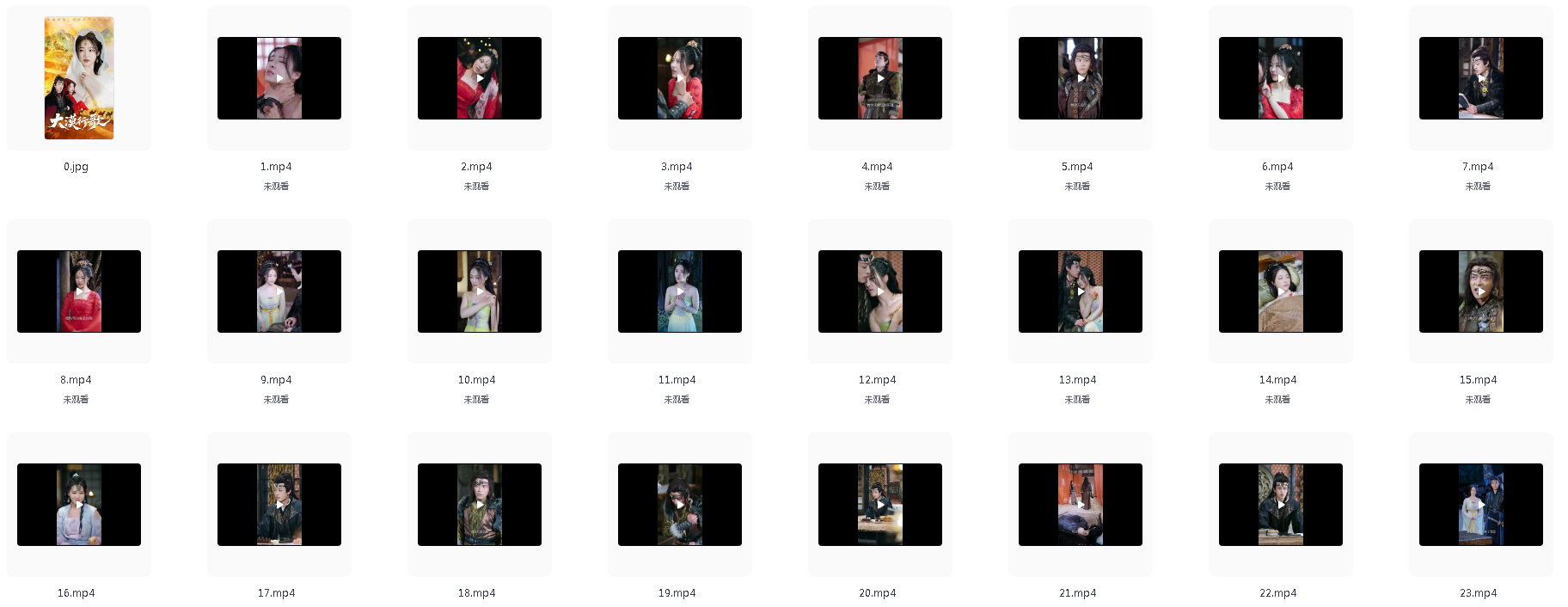Screen dimensions: 1568x607
Task: Select the file name 8.mp4
Action: pyautogui.click(x=76, y=380)
